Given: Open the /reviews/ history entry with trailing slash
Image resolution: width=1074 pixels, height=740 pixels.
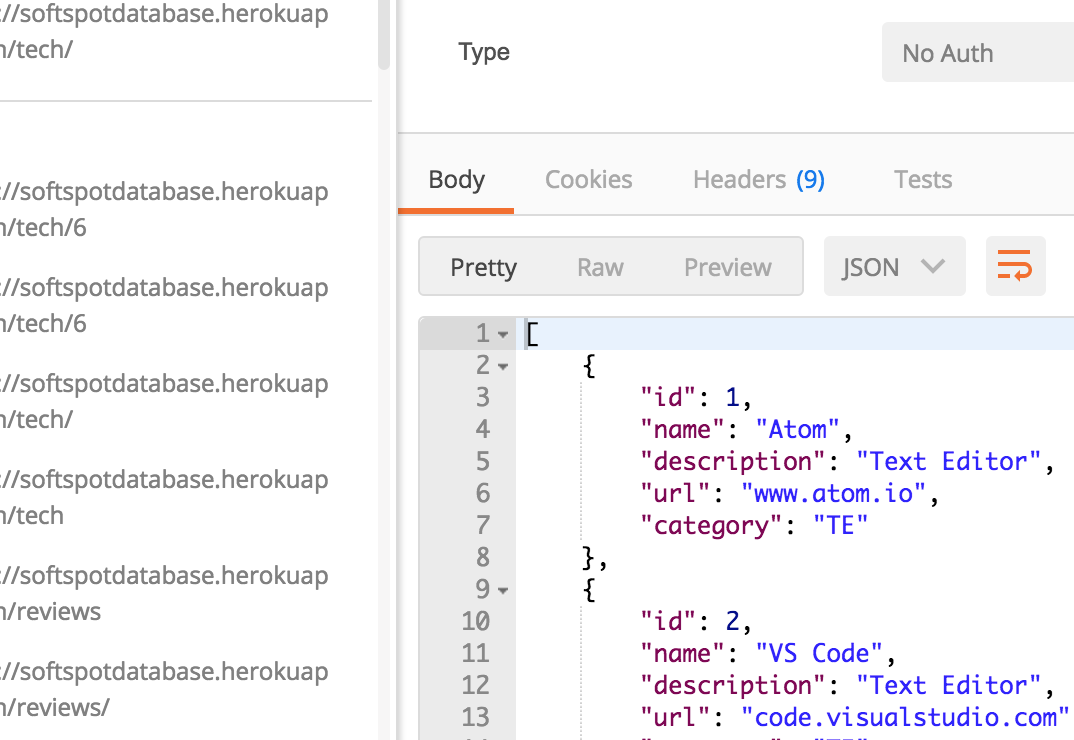Looking at the screenshot, I should click(x=164, y=689).
